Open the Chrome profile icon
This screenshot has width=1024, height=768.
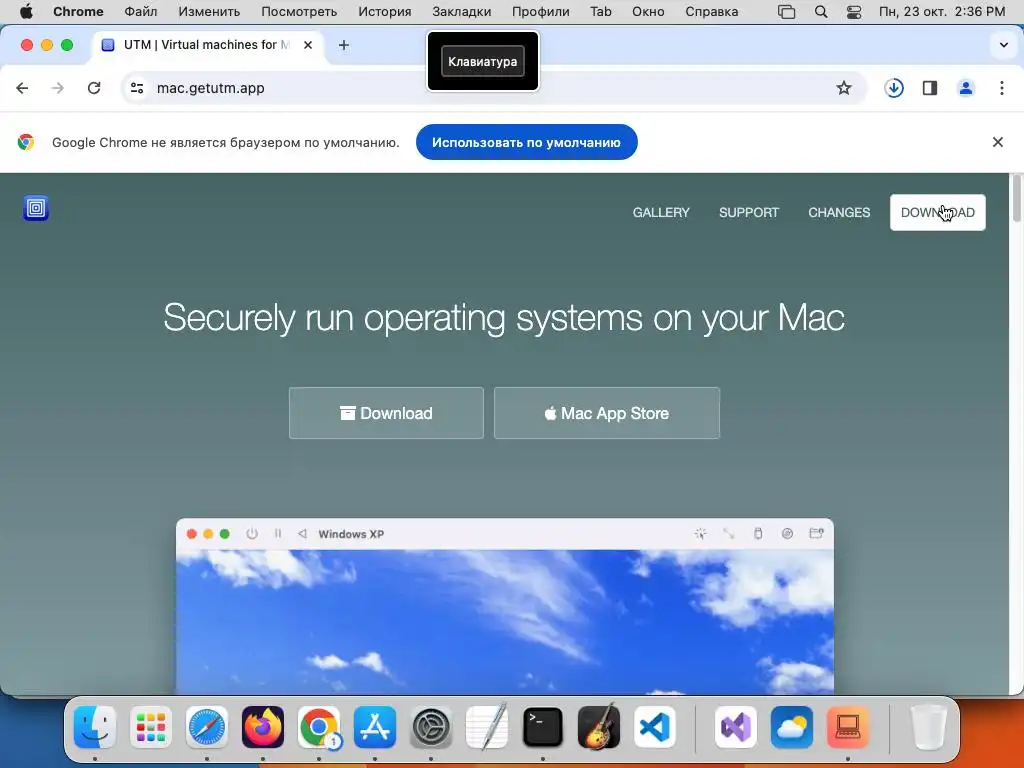pyautogui.click(x=966, y=88)
